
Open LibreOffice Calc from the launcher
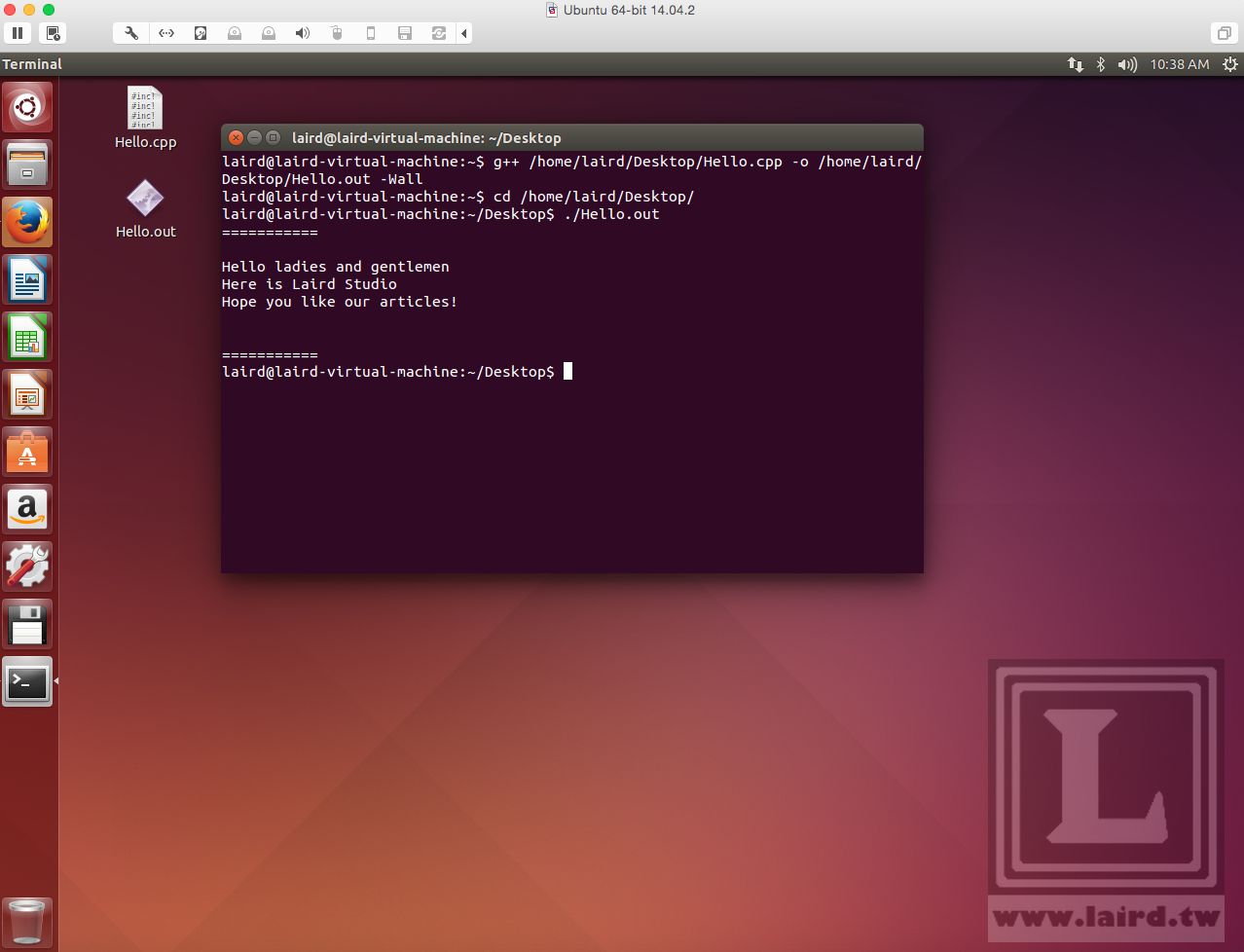pos(27,336)
